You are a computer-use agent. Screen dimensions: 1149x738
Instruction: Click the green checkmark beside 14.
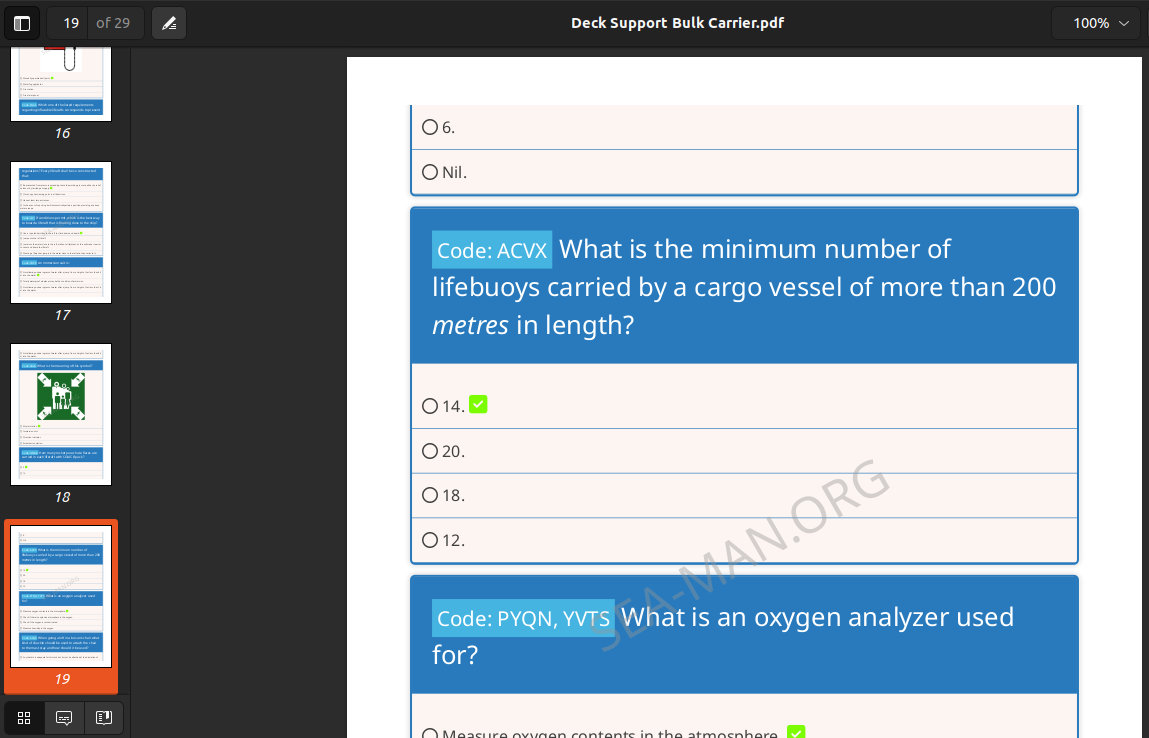[x=478, y=404]
